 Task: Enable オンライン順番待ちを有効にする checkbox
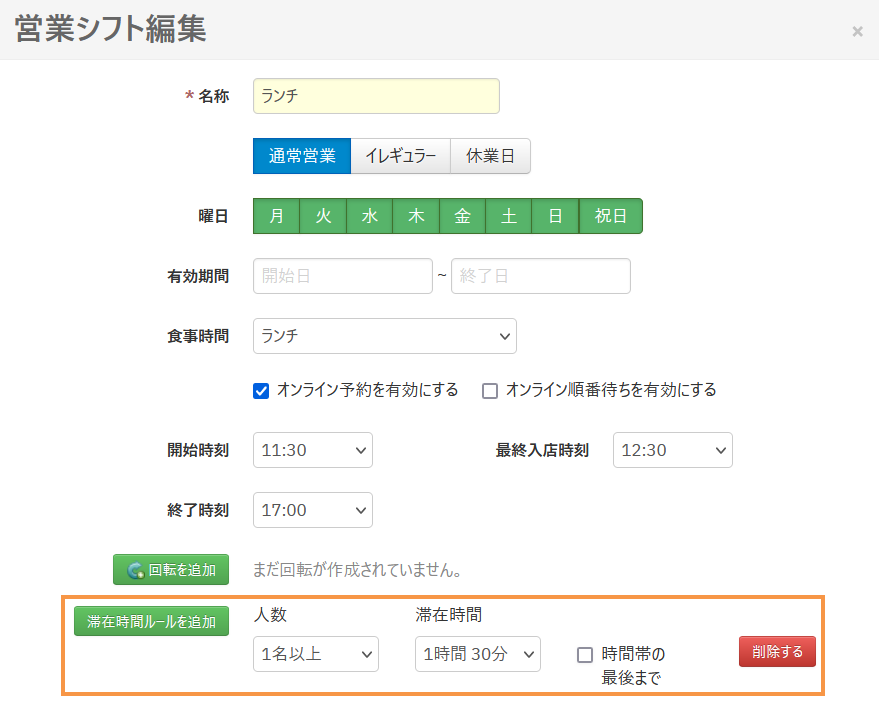490,391
